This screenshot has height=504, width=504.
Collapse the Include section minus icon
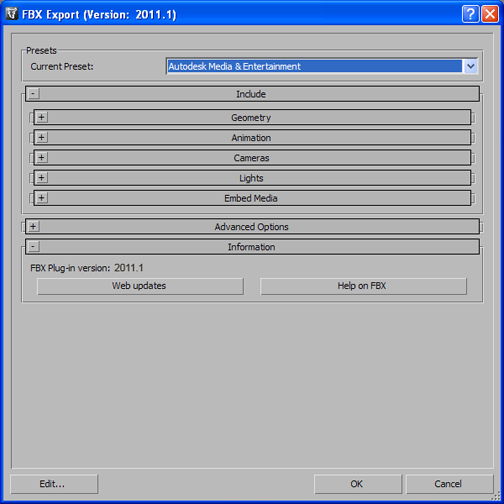(x=33, y=94)
